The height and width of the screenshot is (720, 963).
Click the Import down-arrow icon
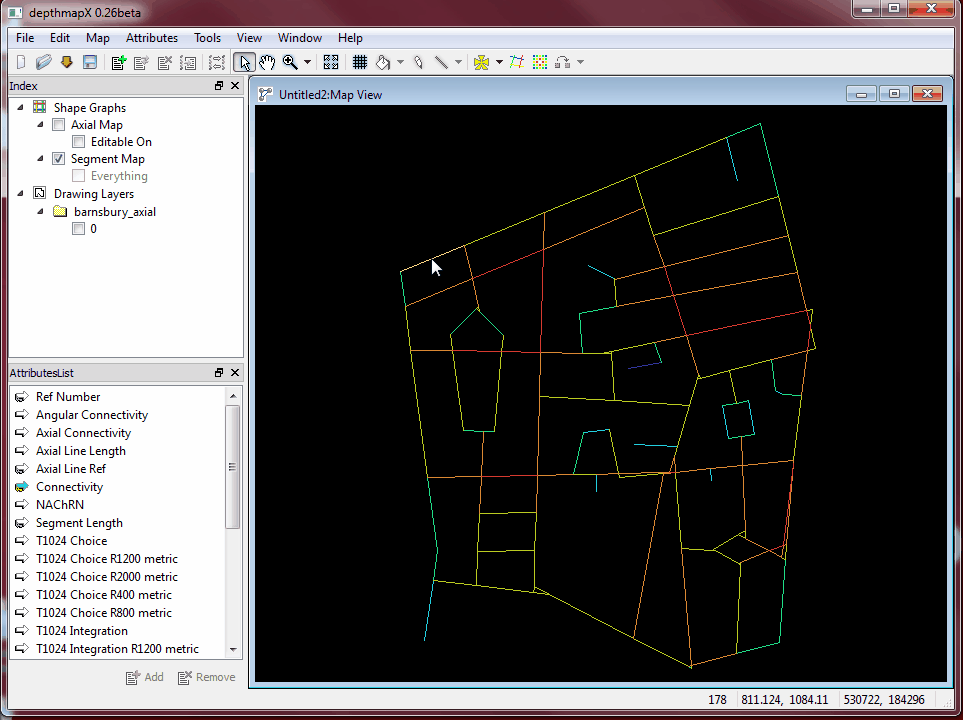pos(66,62)
